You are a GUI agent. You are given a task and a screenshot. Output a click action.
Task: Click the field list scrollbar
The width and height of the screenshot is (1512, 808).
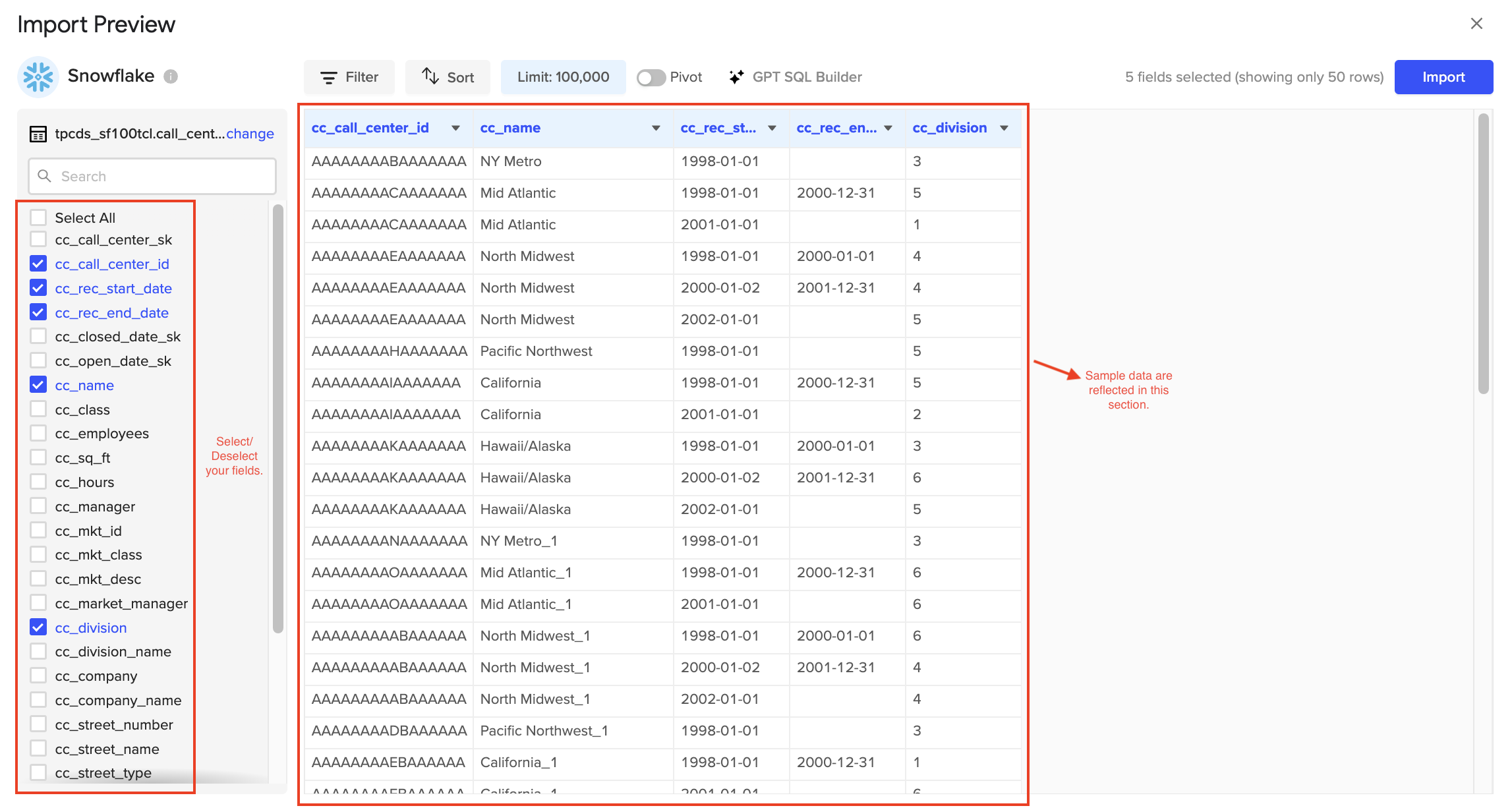click(x=278, y=418)
